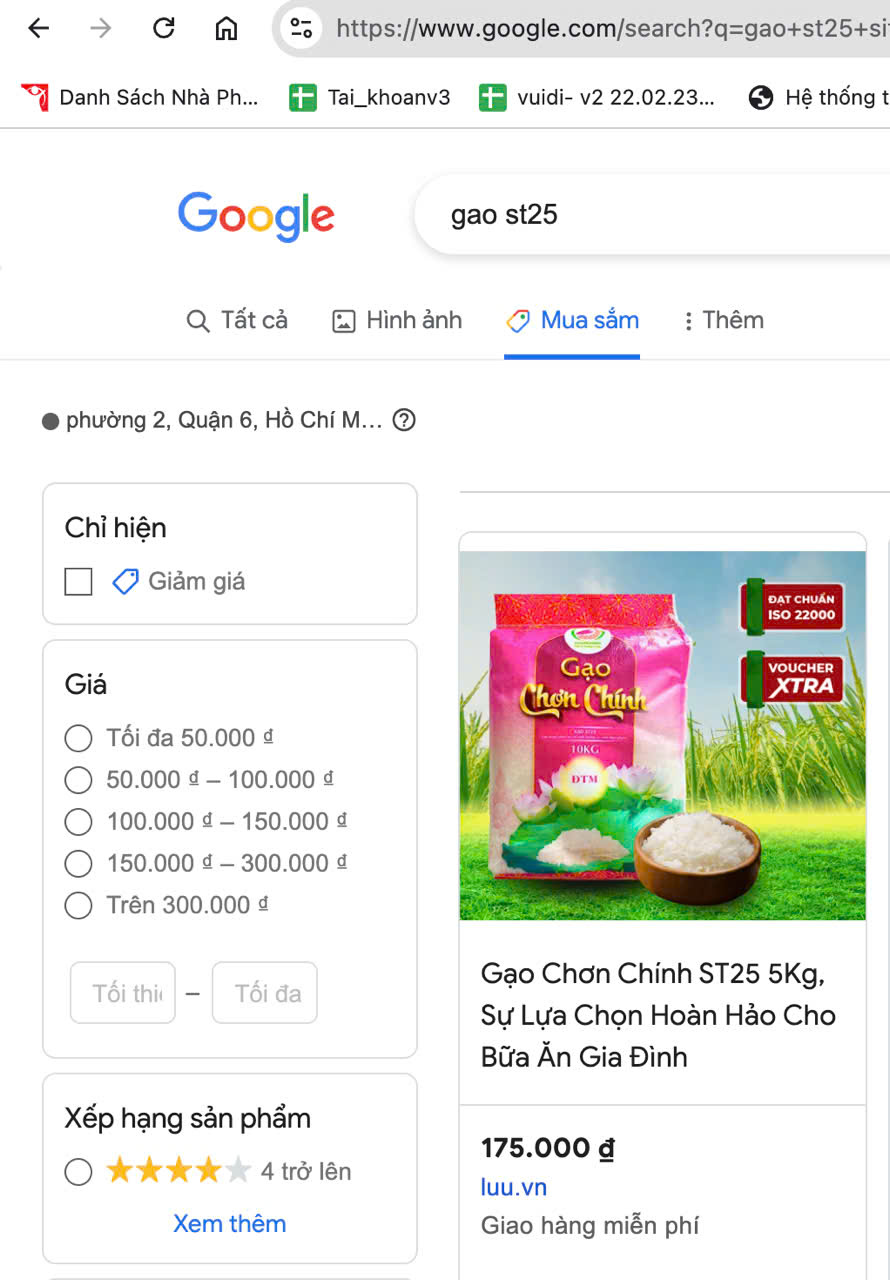Enable the Giảm giá checkbox
Image resolution: width=890 pixels, height=1280 pixels.
click(78, 581)
